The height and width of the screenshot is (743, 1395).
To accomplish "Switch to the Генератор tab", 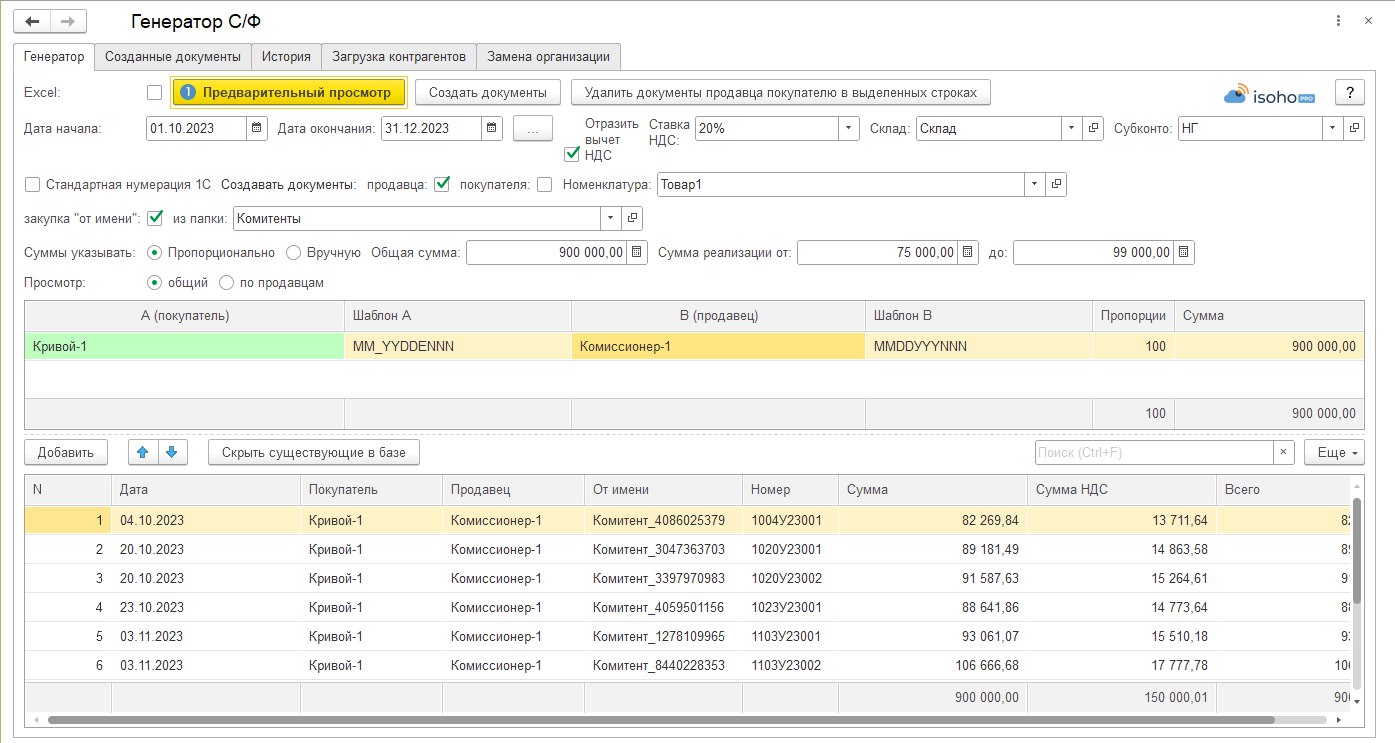I will click(54, 57).
